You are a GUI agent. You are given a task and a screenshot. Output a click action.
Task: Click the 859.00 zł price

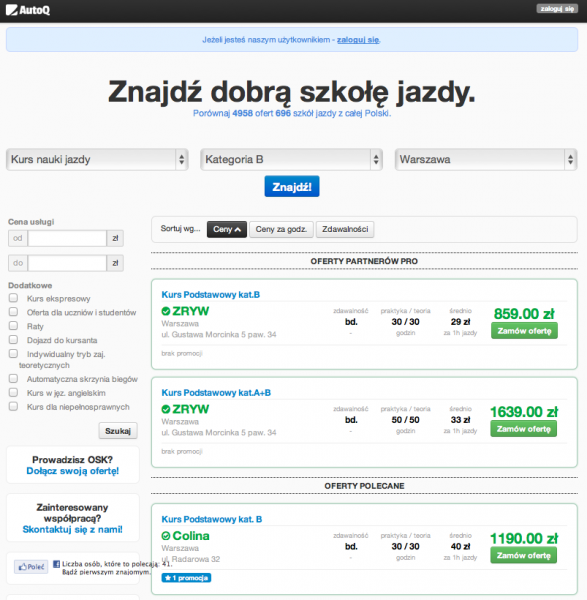[x=524, y=314]
